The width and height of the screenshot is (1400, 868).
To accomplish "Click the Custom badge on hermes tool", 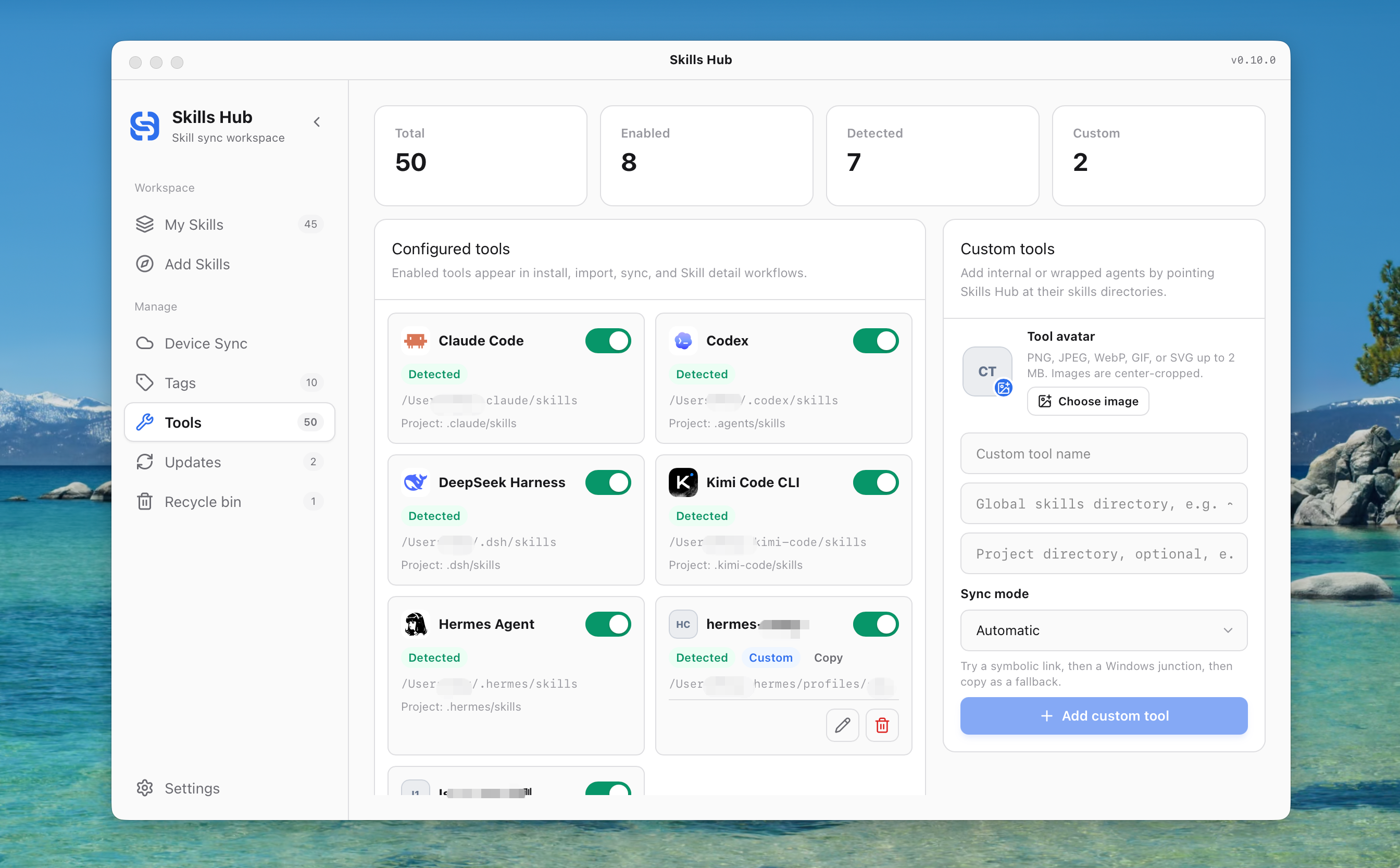I will [770, 658].
